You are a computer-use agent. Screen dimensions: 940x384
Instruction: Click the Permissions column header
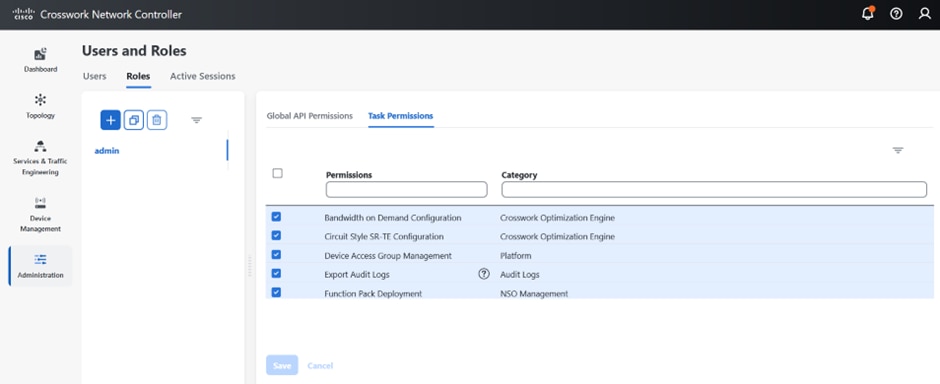[x=349, y=175]
